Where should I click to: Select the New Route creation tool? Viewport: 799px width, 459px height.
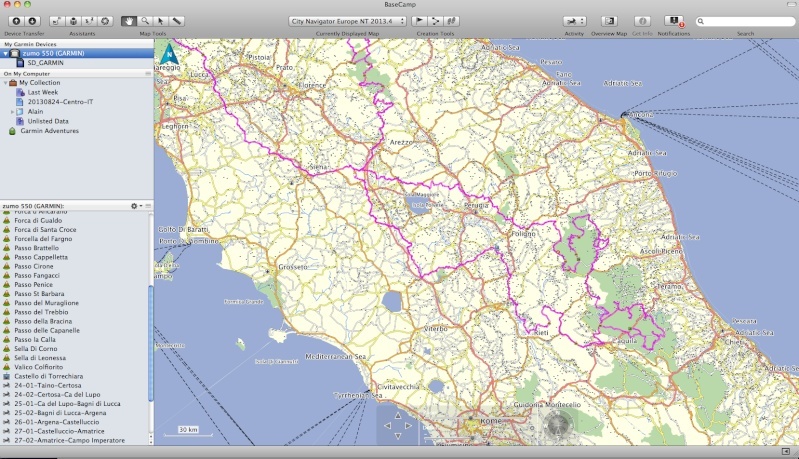coord(435,21)
